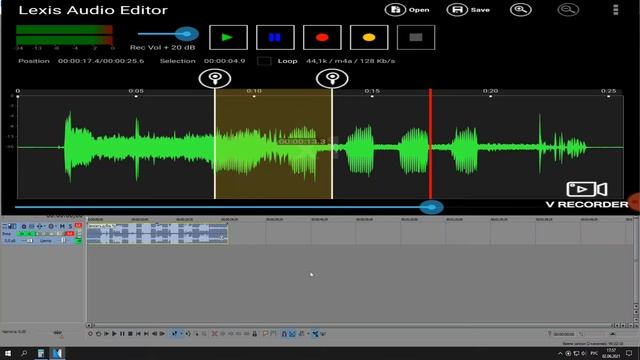The height and width of the screenshot is (360, 640).
Task: Click Record in the bottom transport bar
Action: [91, 334]
